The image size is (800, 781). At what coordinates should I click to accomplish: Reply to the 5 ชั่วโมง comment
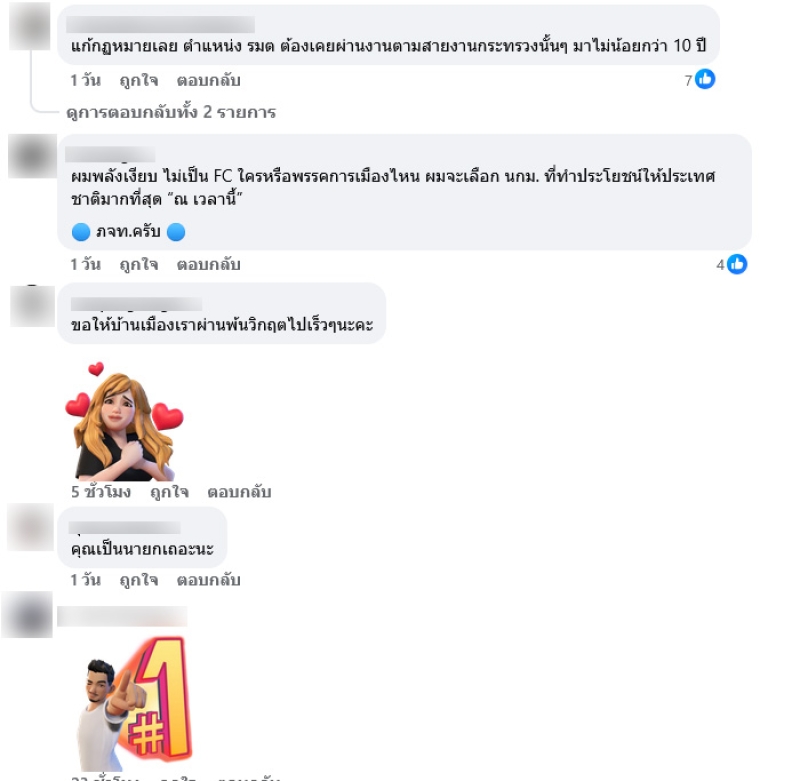click(239, 492)
